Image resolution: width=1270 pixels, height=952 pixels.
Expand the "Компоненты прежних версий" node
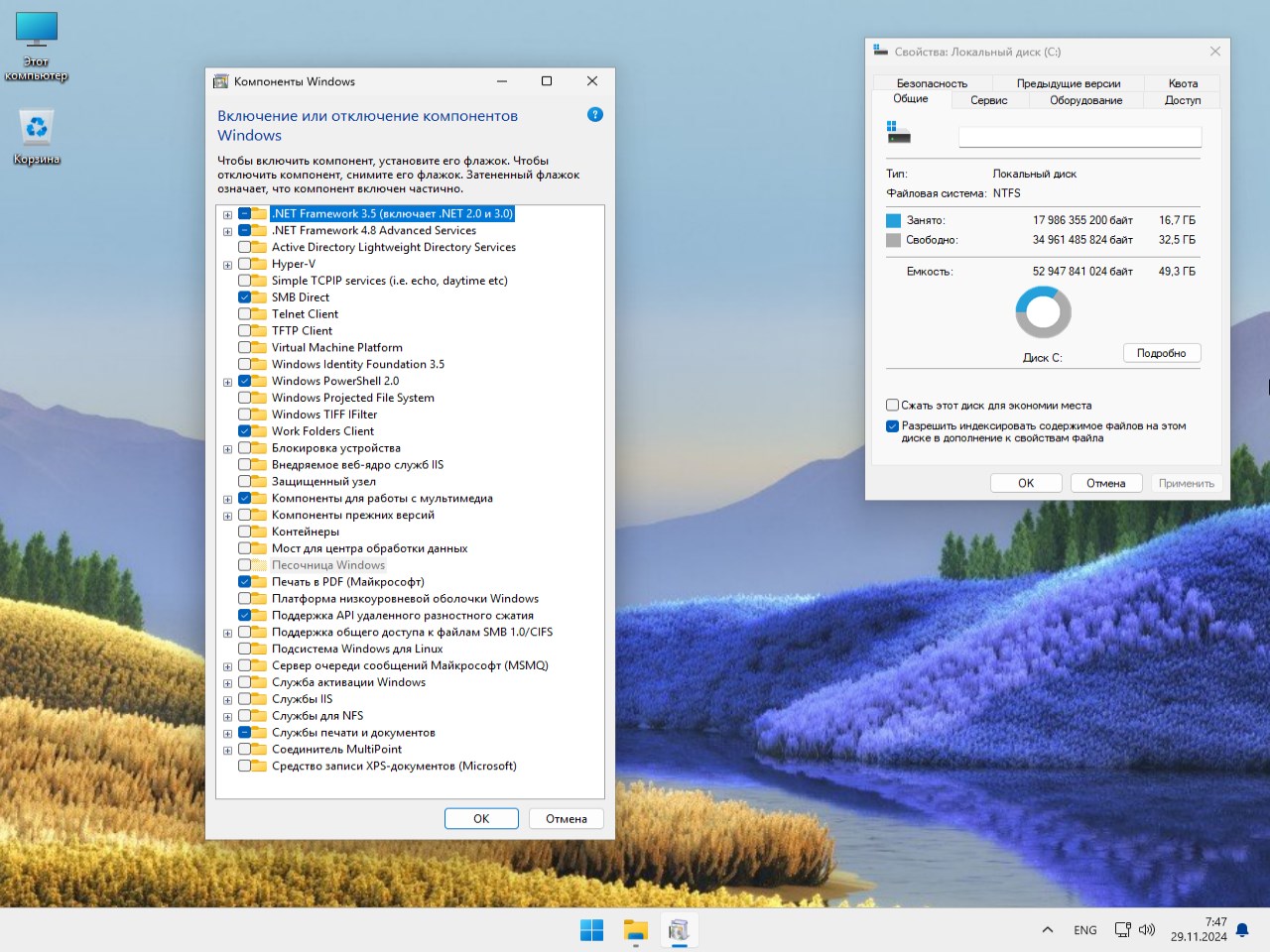coord(228,516)
